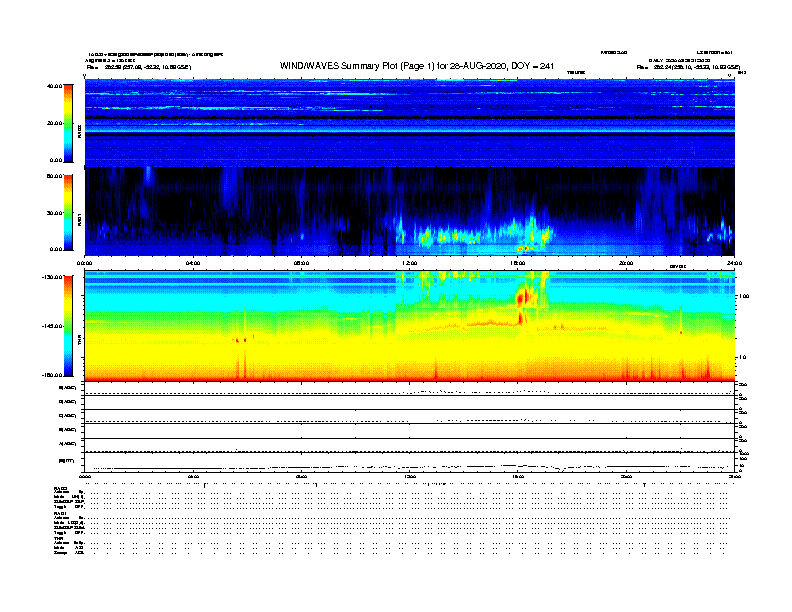Select the 30.00 label on RAD1 color scale

click(x=54, y=213)
